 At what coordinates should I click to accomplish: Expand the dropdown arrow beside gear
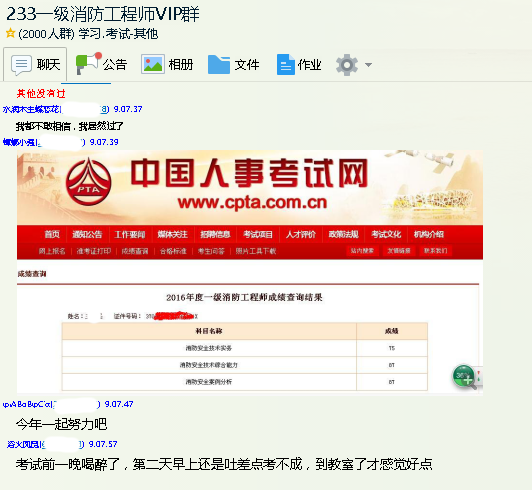pyautogui.click(x=368, y=64)
